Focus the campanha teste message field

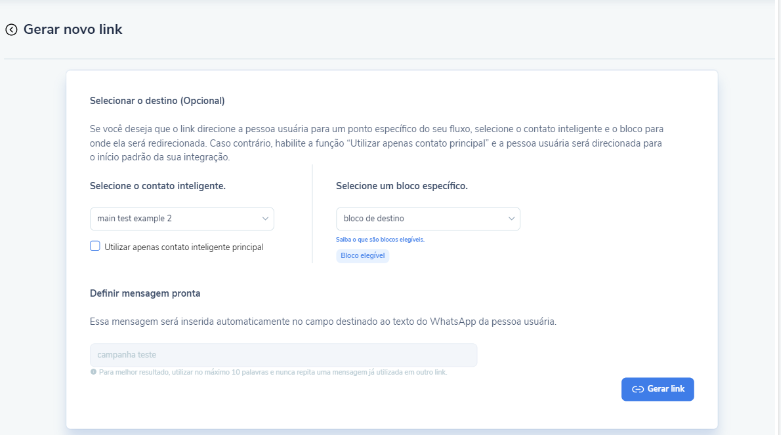point(283,355)
